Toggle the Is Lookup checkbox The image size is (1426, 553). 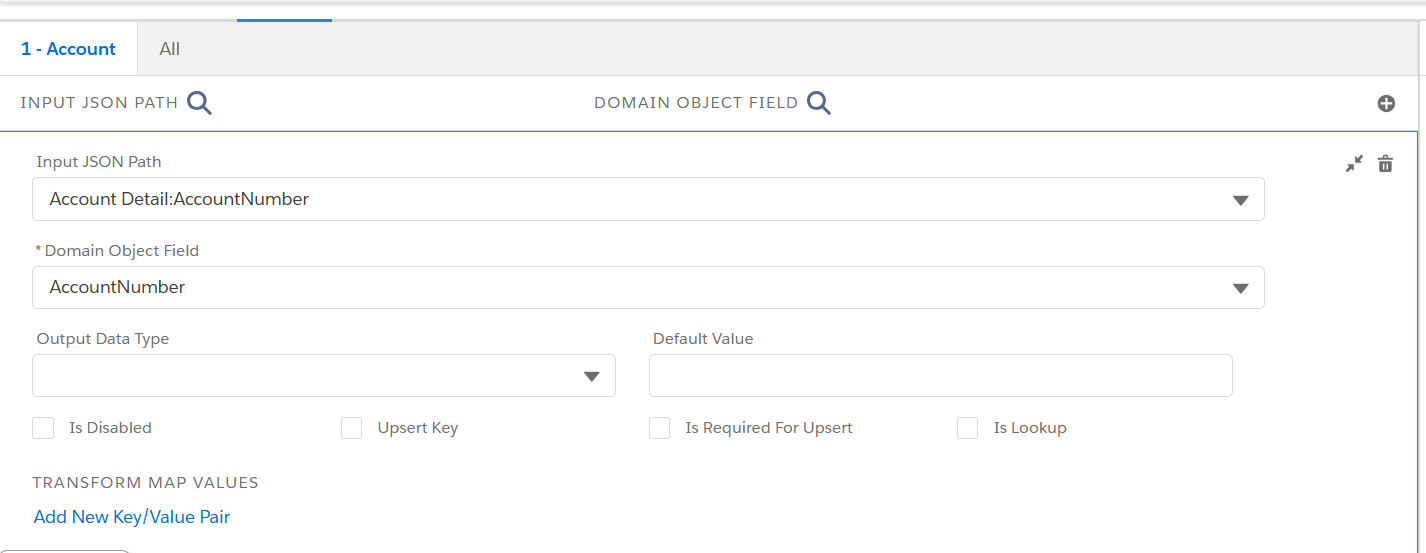967,428
